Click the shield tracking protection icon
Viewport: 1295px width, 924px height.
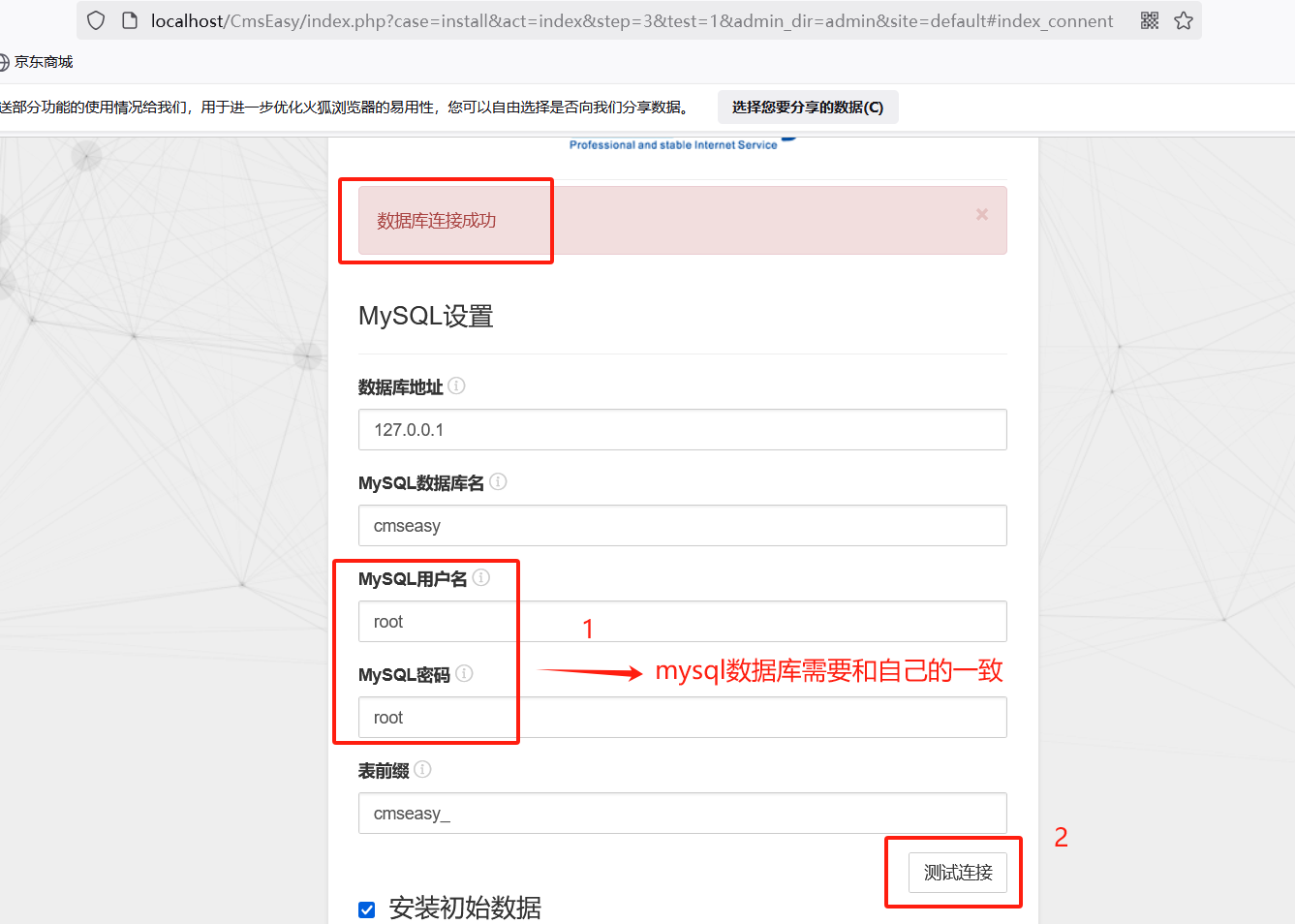(x=96, y=20)
